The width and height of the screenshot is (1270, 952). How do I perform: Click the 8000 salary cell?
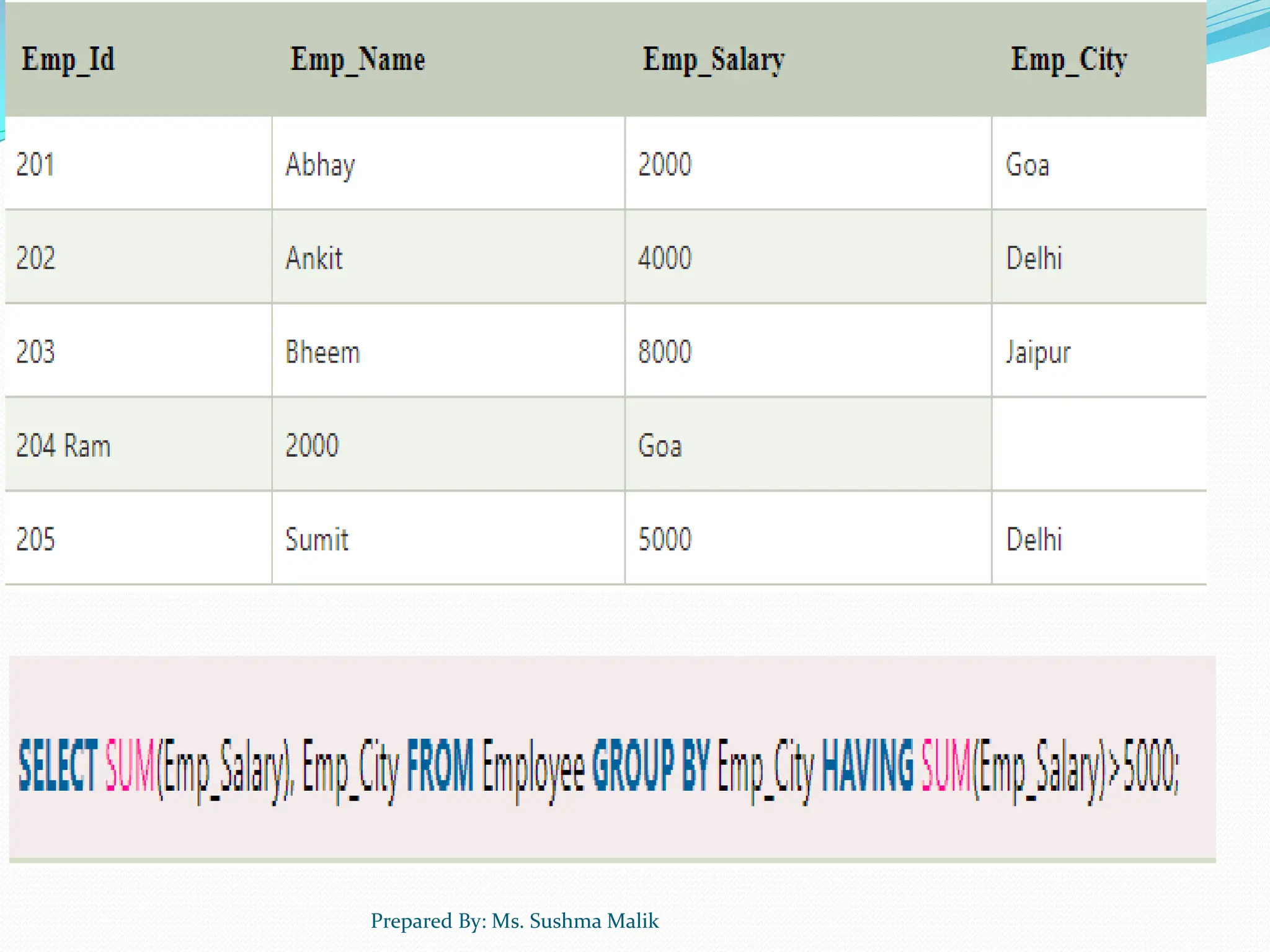click(x=665, y=352)
